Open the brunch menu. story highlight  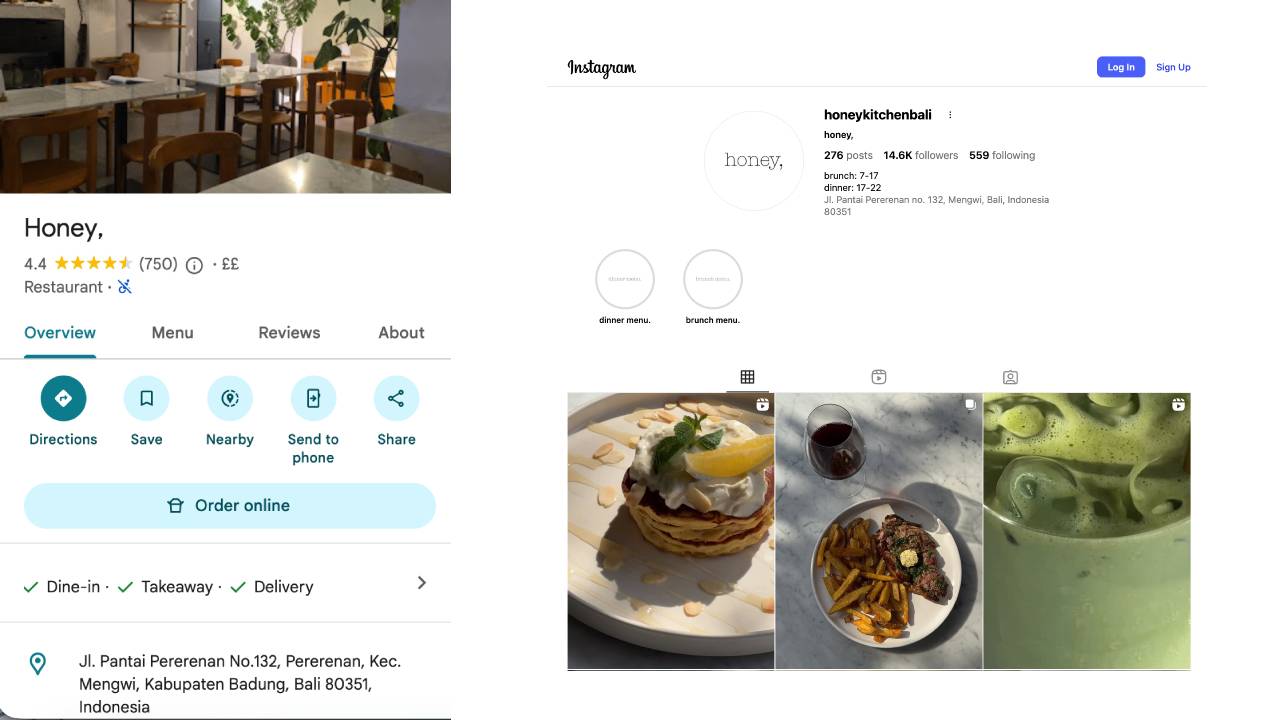click(713, 279)
